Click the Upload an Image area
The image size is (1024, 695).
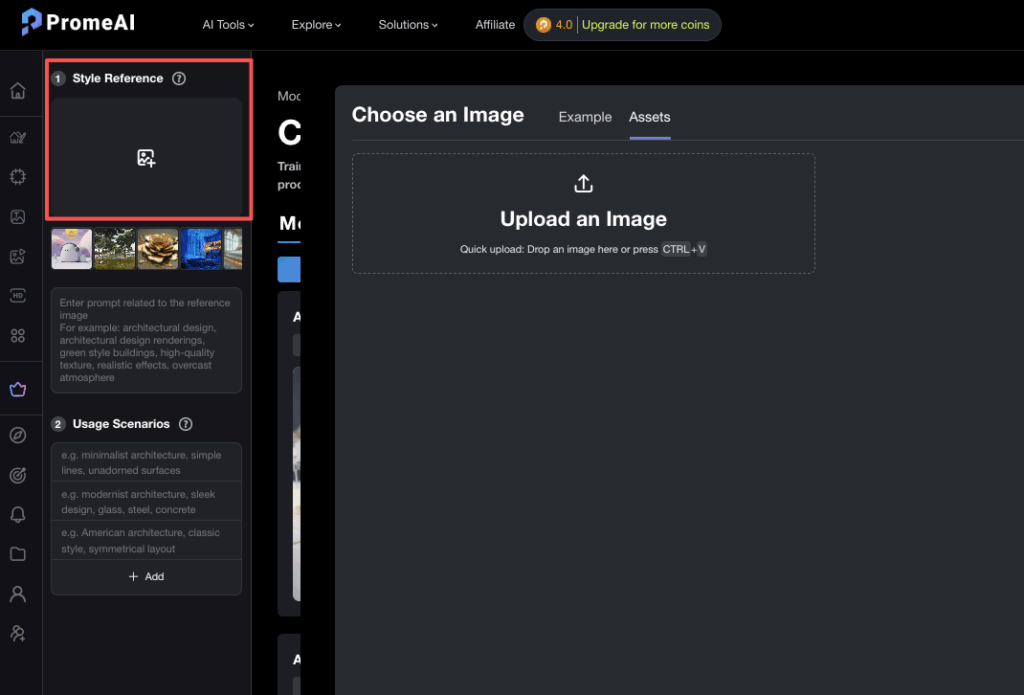coord(583,214)
